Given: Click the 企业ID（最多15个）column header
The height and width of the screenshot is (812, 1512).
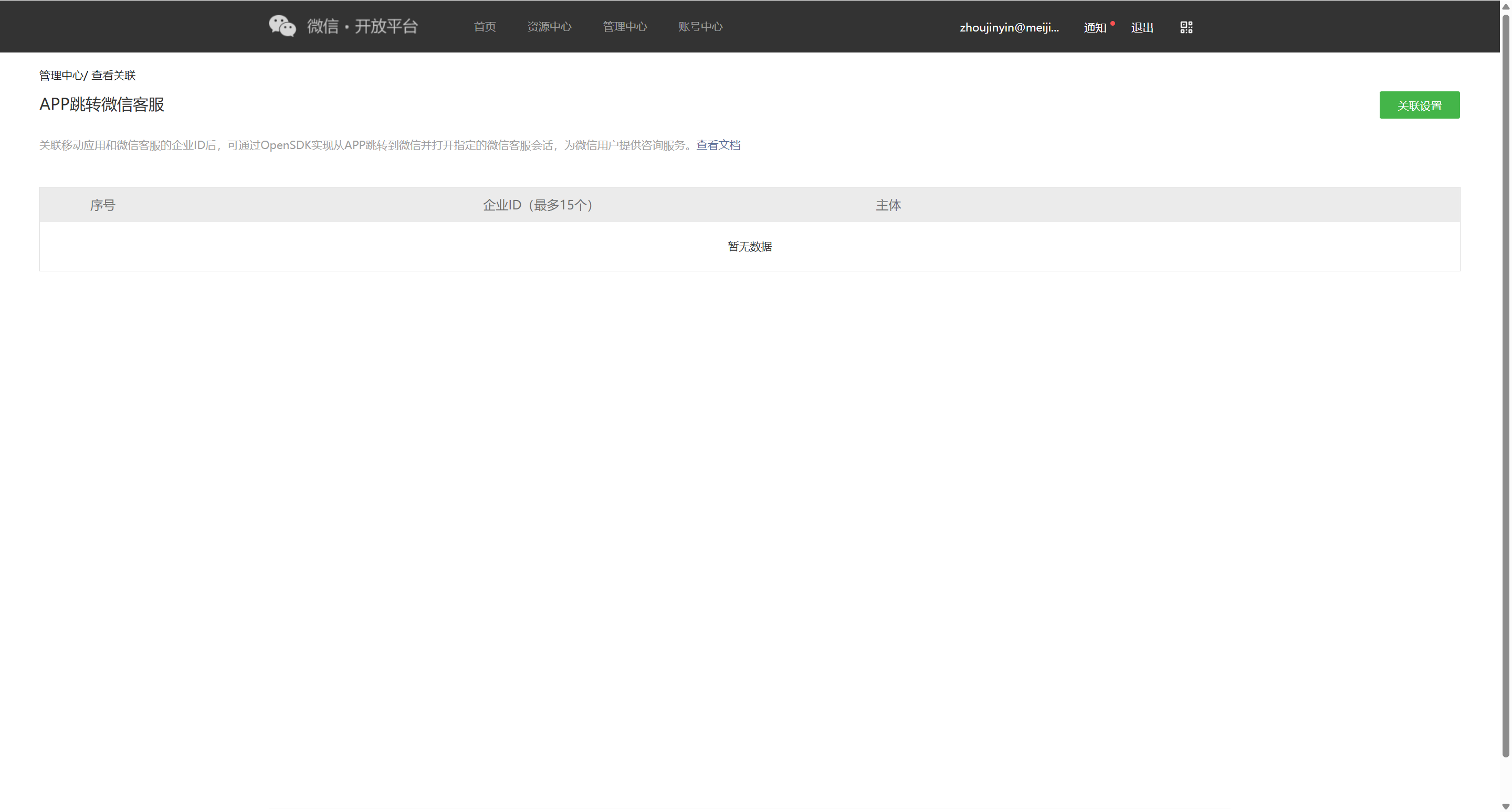Looking at the screenshot, I should [537, 205].
